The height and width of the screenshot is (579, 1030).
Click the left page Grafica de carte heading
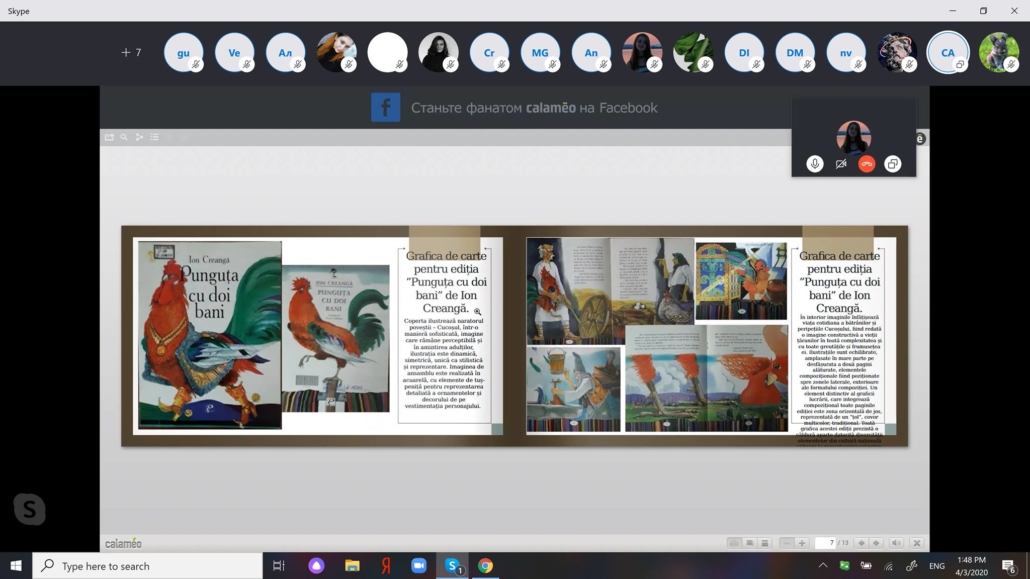446,282
